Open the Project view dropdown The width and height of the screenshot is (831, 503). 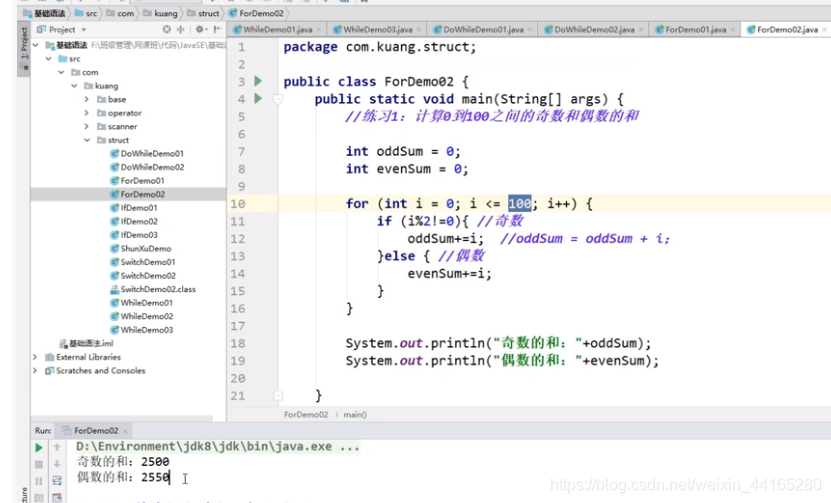click(x=84, y=30)
